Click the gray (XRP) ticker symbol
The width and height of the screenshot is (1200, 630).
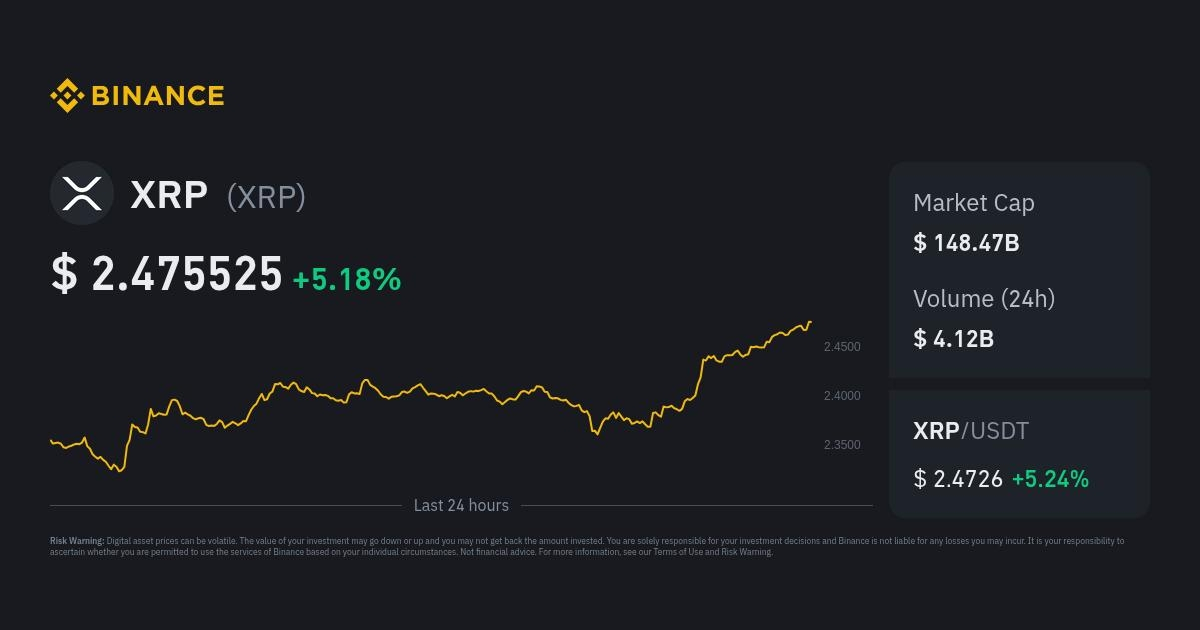click(266, 197)
